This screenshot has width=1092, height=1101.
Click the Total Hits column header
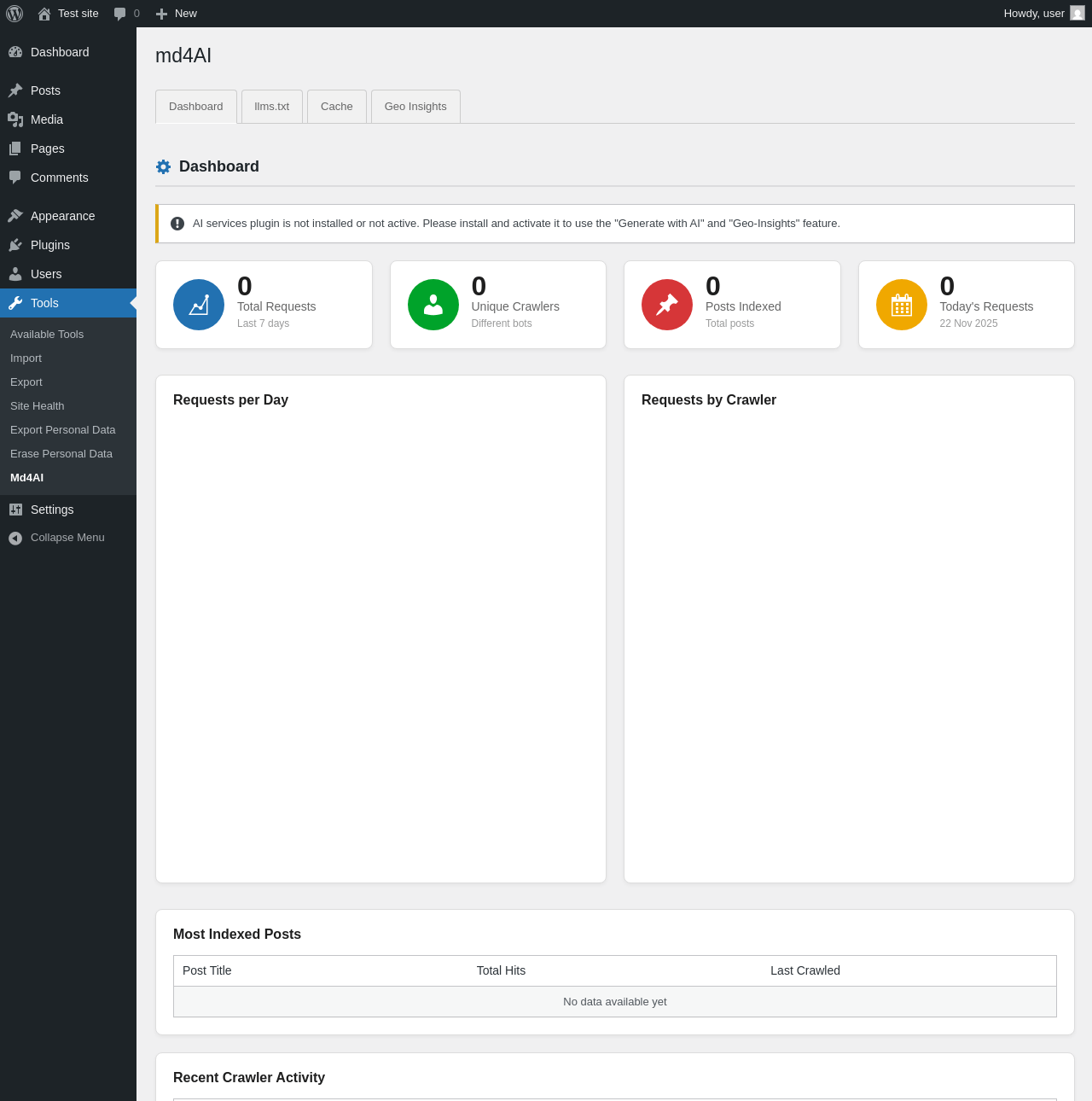(501, 970)
